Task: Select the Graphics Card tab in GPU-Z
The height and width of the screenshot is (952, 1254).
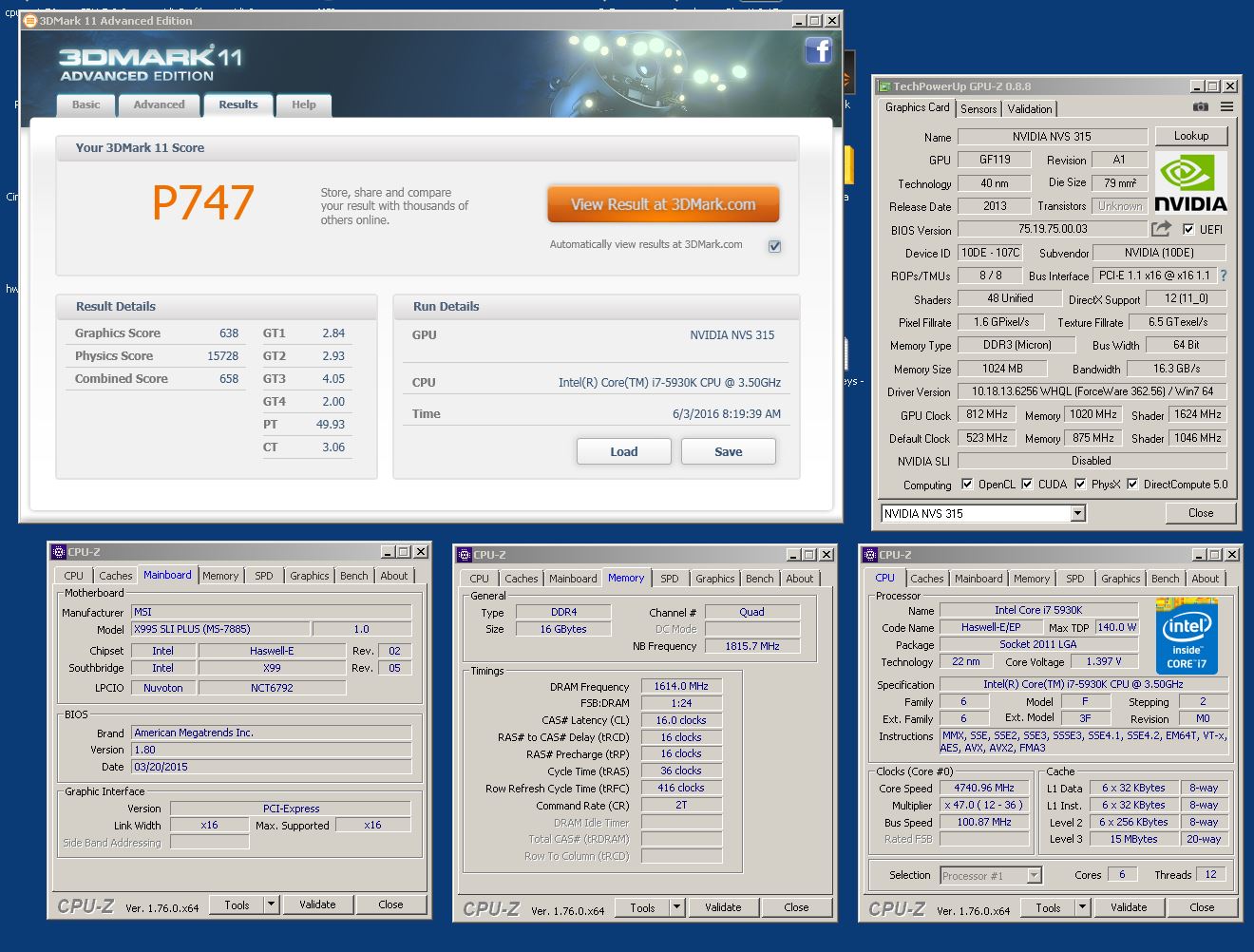Action: pyautogui.click(x=917, y=107)
